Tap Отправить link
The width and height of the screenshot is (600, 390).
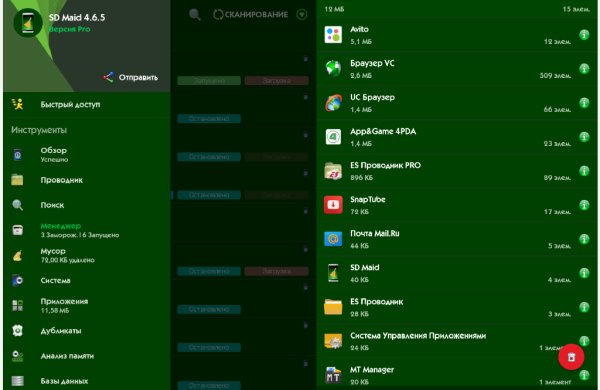point(138,77)
